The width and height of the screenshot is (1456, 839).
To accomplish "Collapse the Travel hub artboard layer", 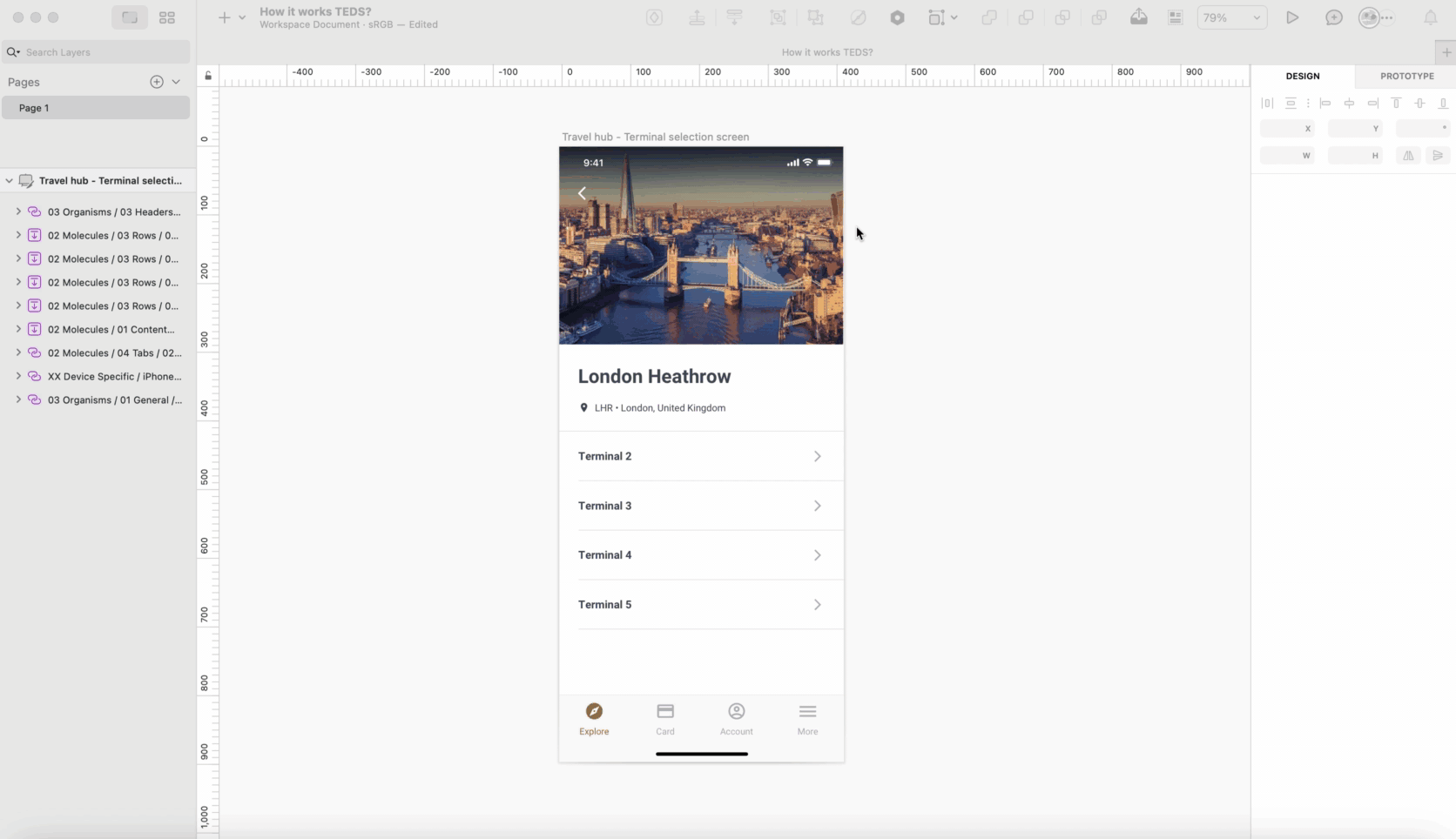I will pyautogui.click(x=9, y=181).
